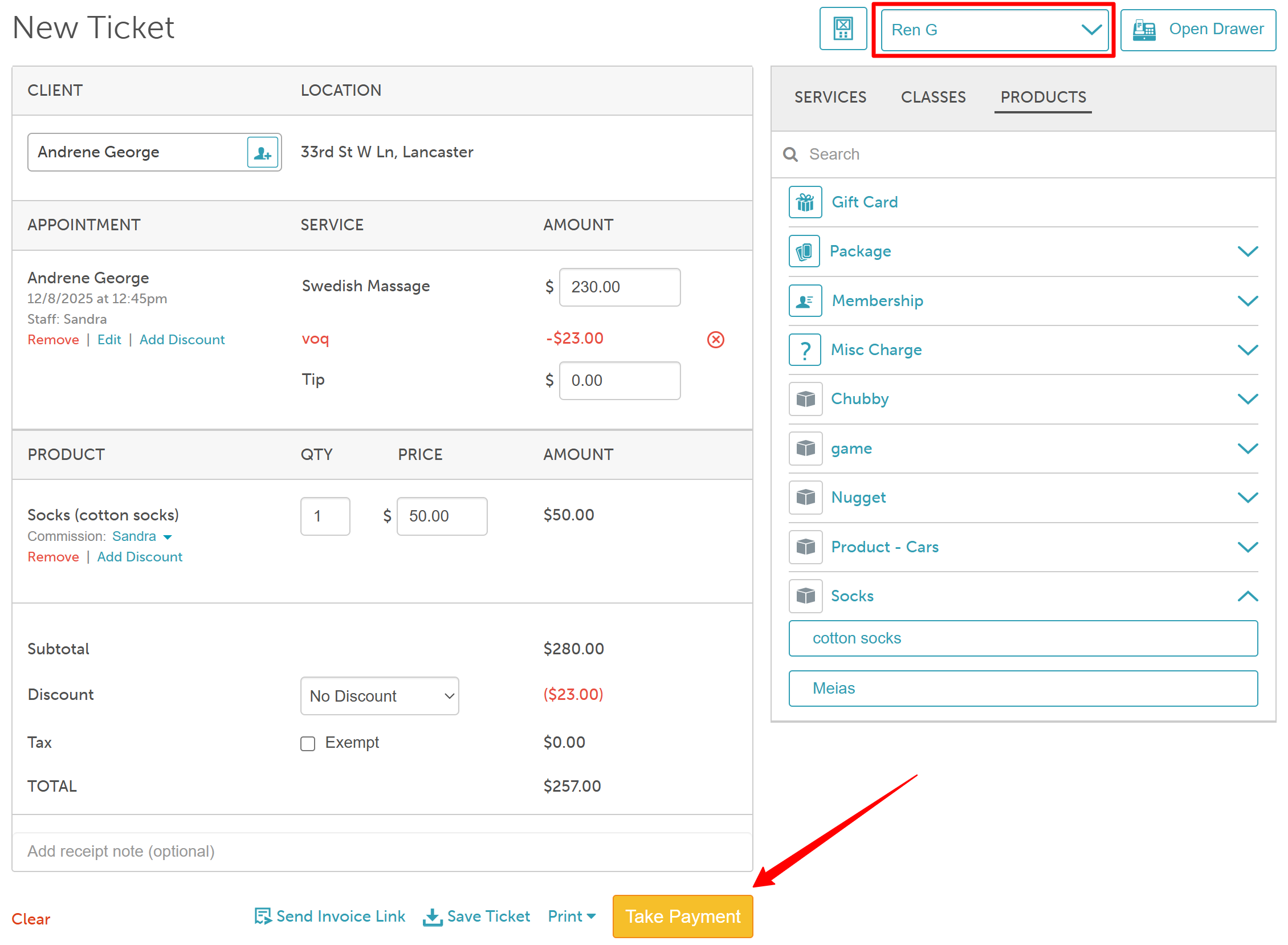1288x945 pixels.
Task: Open the Sandra commission dropdown
Action: [142, 536]
